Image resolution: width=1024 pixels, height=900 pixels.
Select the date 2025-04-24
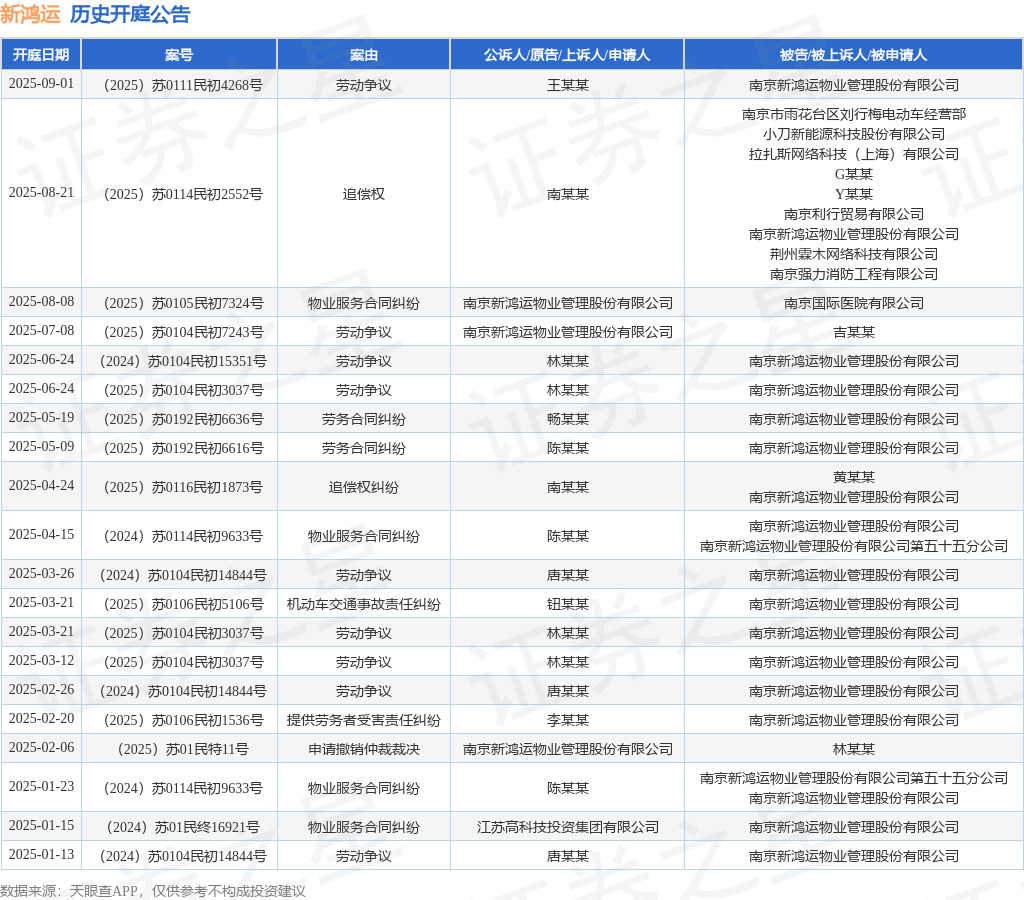click(41, 486)
